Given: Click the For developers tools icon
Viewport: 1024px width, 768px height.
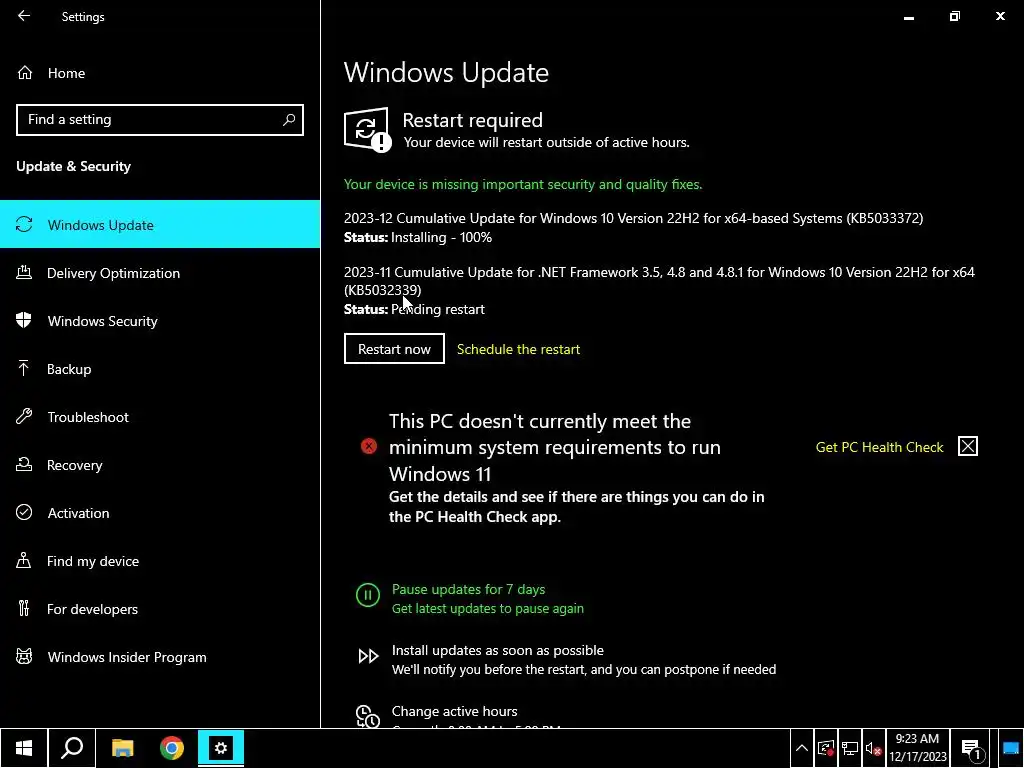Looking at the screenshot, I should 24,609.
